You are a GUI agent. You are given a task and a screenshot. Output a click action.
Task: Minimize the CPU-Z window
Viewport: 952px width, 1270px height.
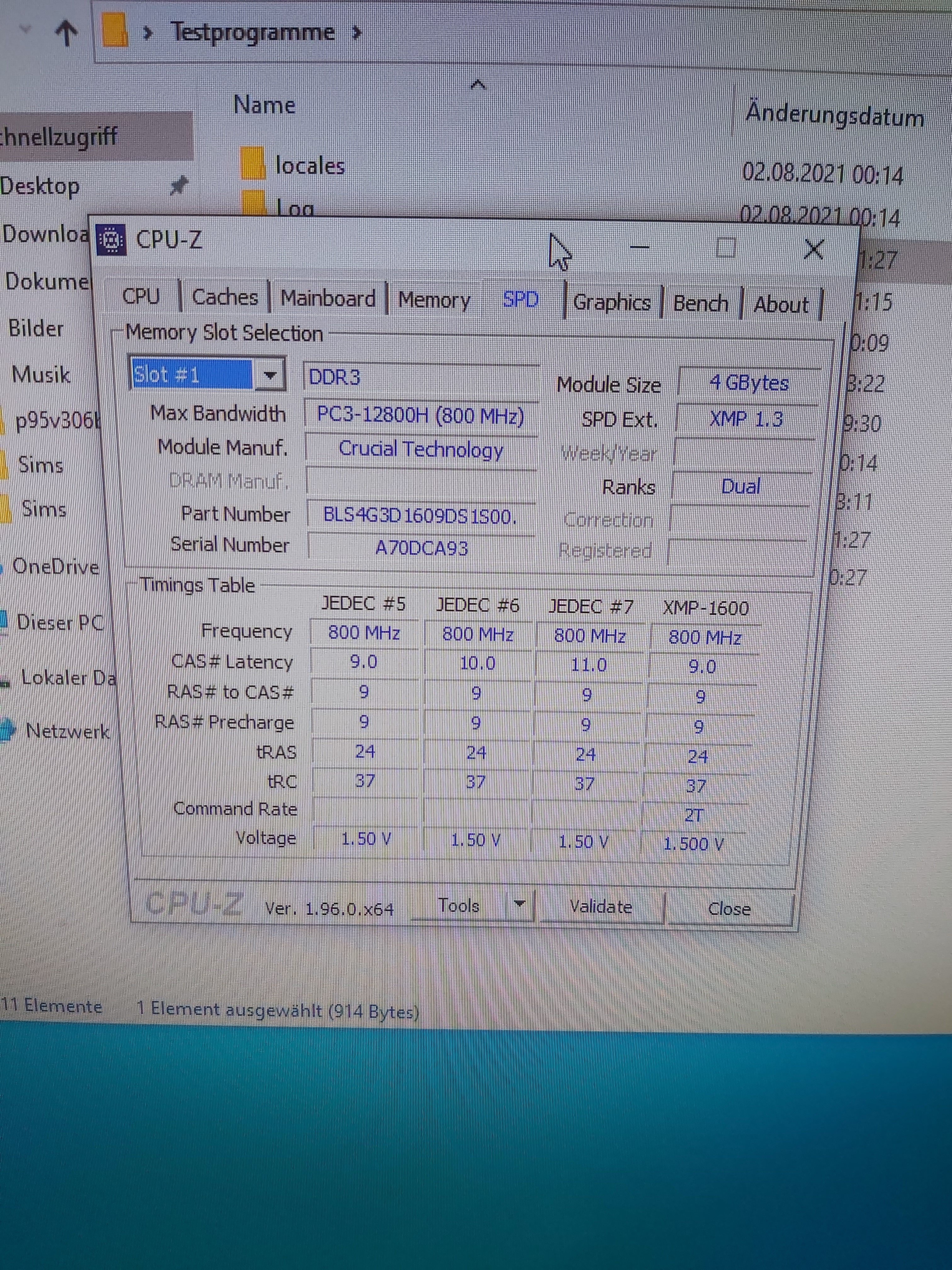pyautogui.click(x=639, y=248)
